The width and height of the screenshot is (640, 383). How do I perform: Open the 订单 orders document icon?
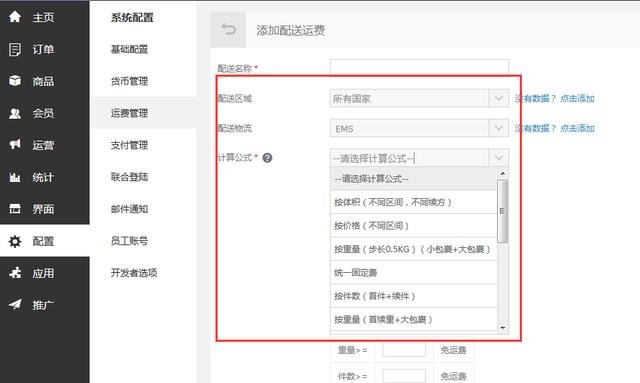[x=15, y=49]
